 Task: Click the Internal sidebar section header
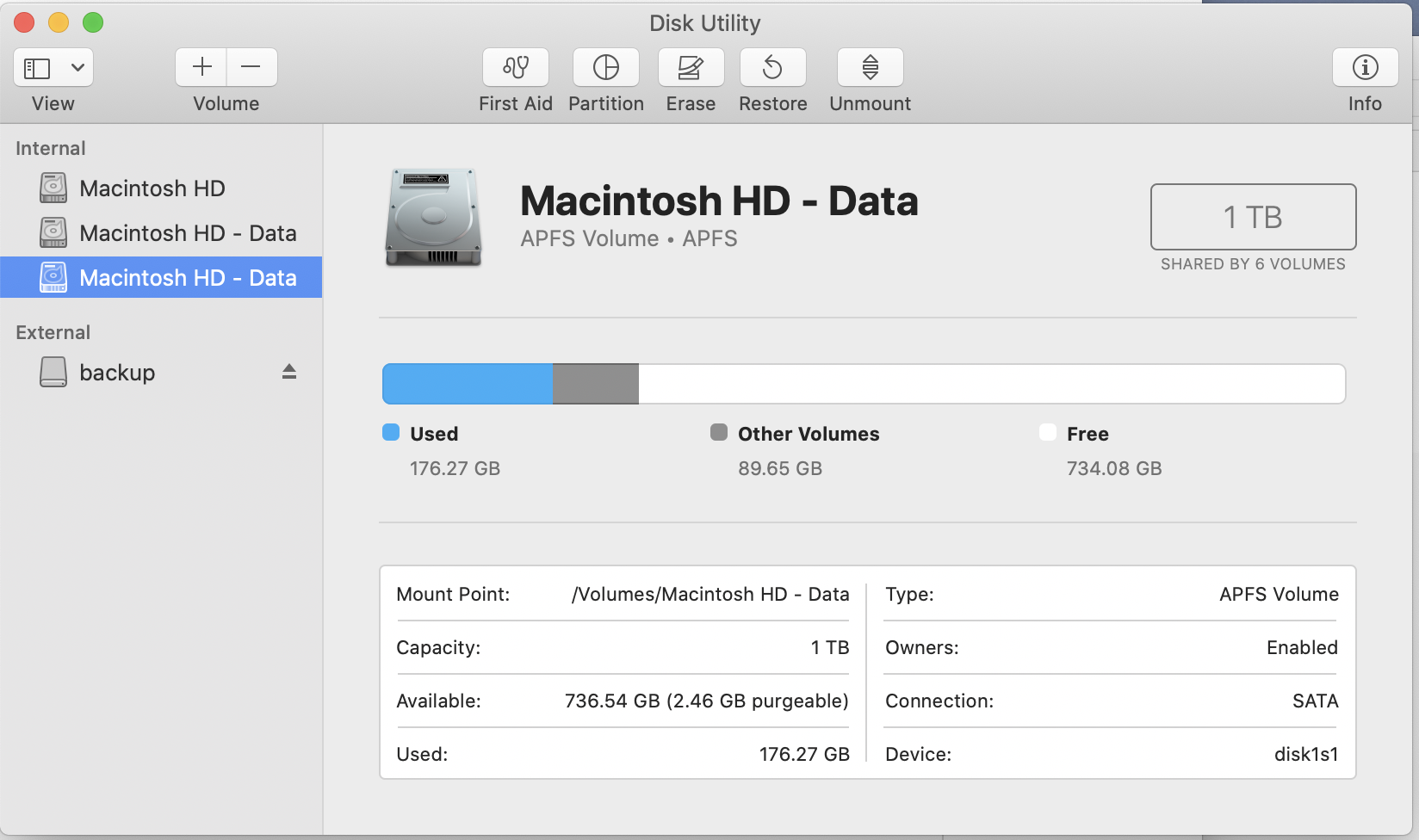click(51, 148)
